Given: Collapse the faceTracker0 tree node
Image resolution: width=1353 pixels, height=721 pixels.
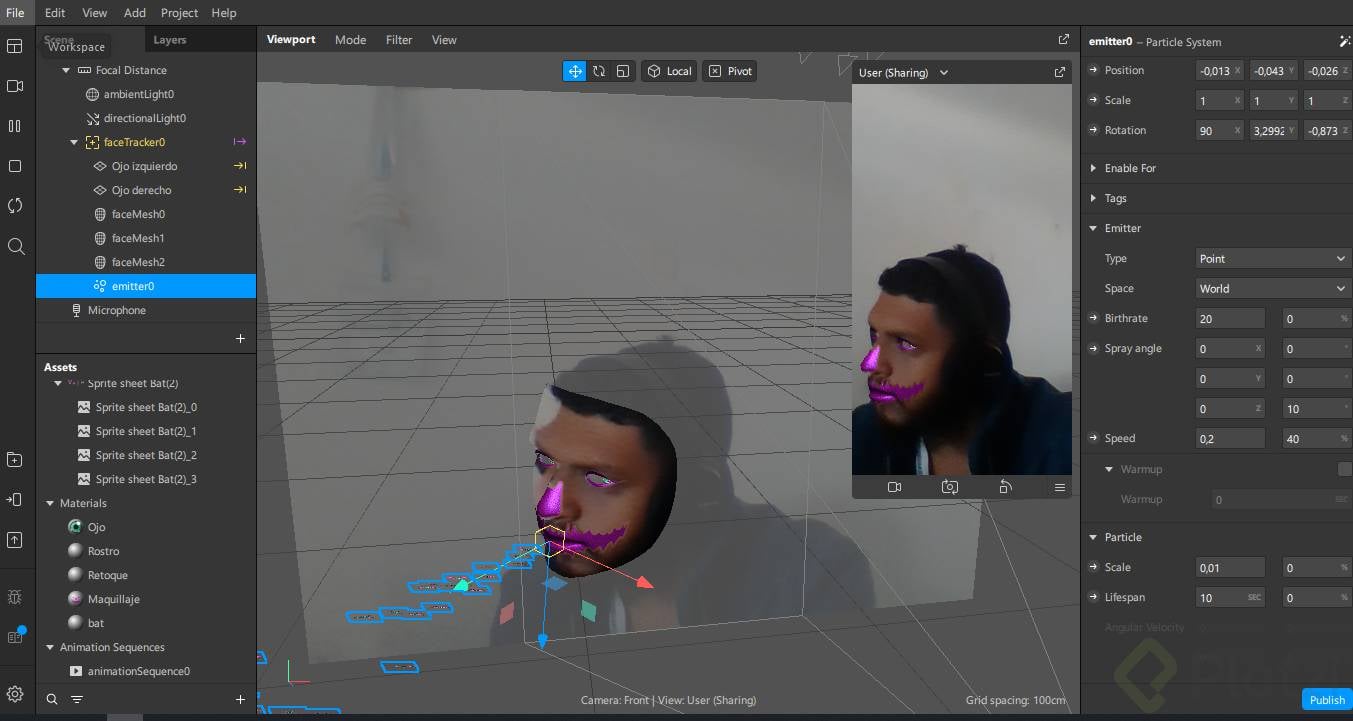Looking at the screenshot, I should (x=74, y=142).
